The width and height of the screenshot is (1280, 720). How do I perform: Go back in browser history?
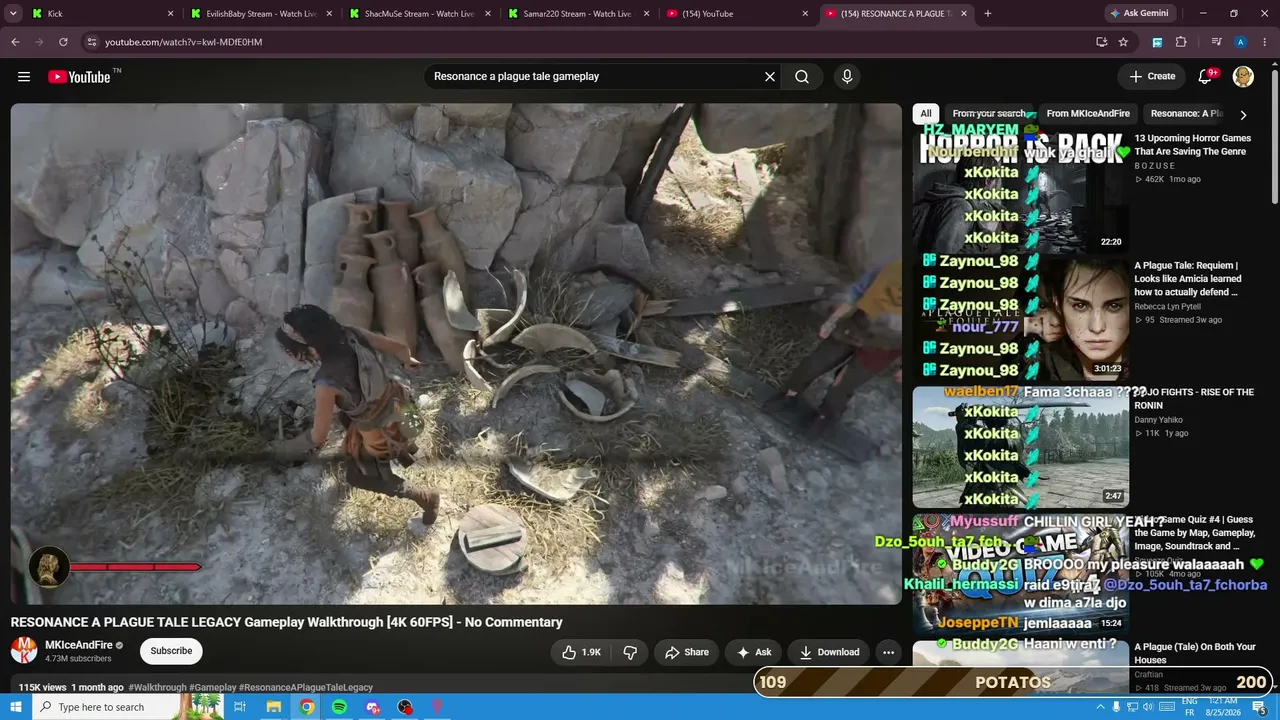click(15, 42)
